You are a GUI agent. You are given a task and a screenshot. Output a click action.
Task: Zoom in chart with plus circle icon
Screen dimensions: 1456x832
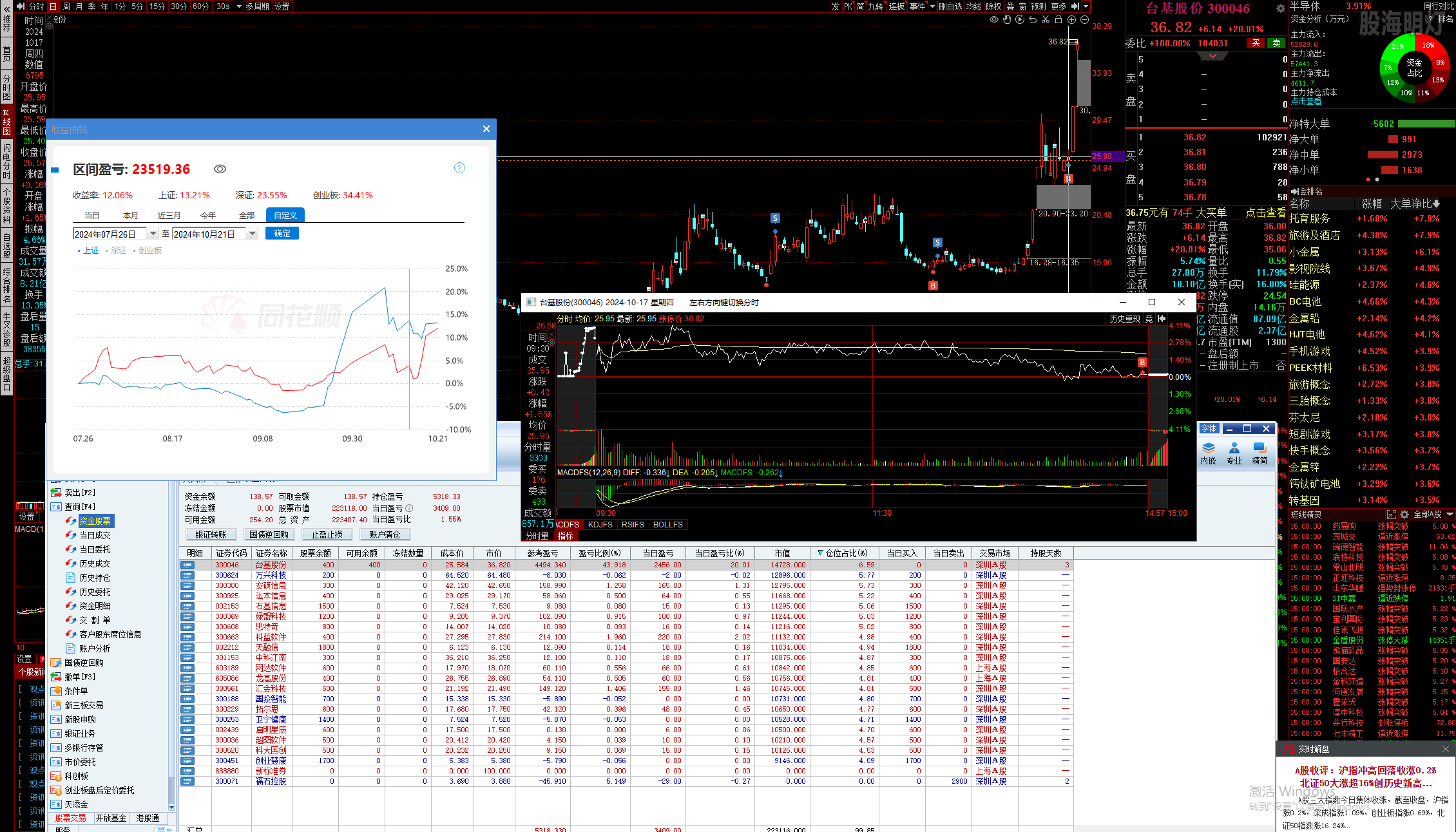point(1072,20)
